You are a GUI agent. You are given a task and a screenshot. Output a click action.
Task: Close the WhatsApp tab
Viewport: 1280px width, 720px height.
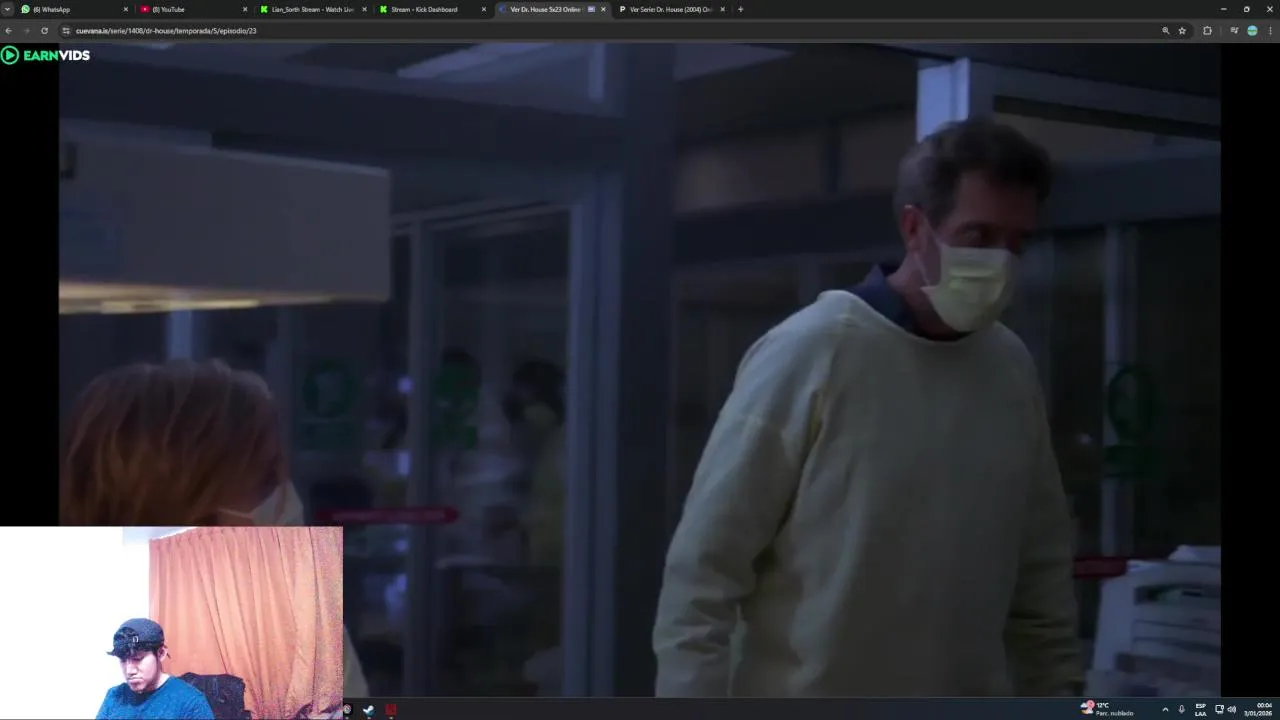tap(125, 9)
